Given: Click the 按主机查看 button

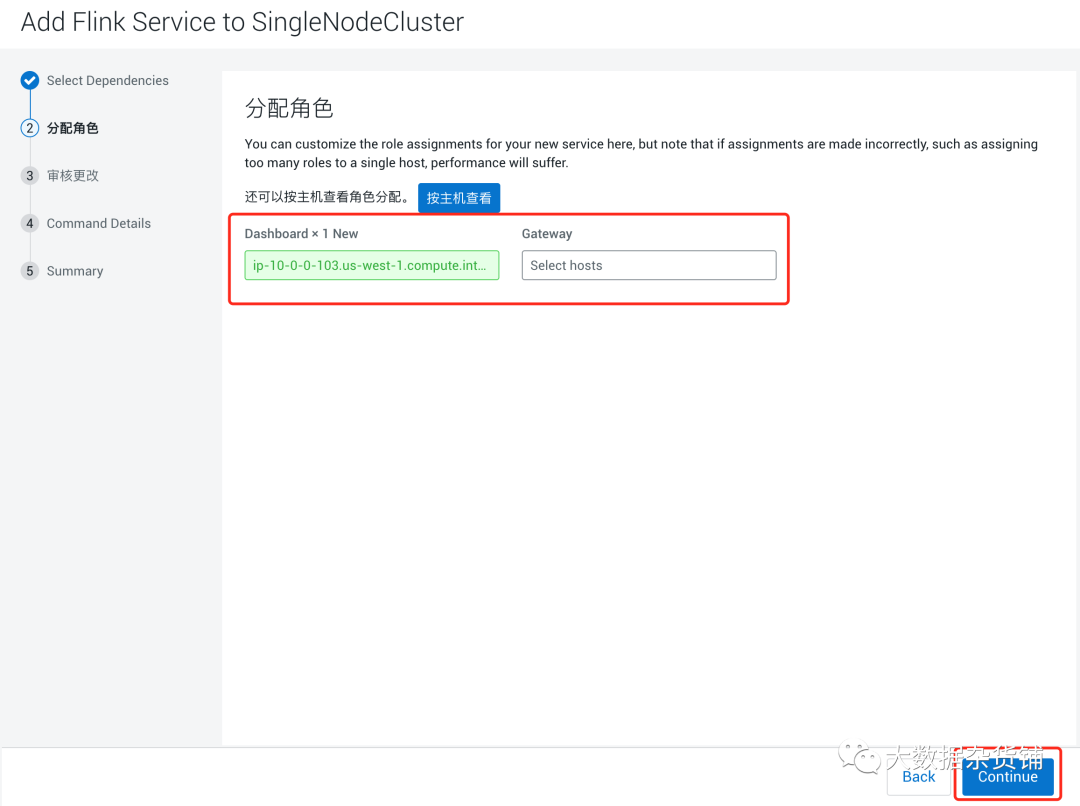Looking at the screenshot, I should [459, 198].
